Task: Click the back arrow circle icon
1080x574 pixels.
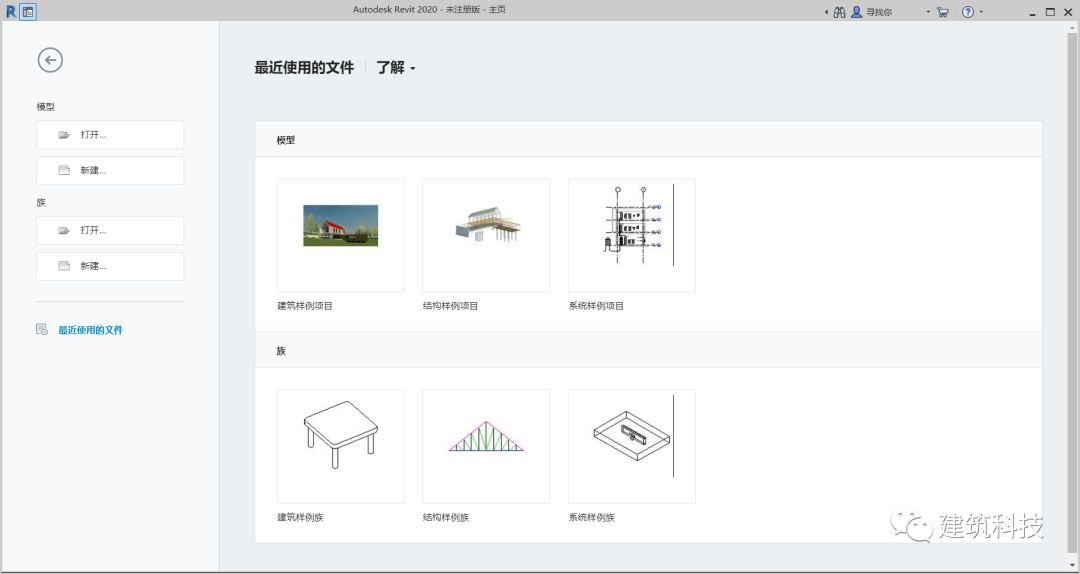Action: click(x=50, y=60)
